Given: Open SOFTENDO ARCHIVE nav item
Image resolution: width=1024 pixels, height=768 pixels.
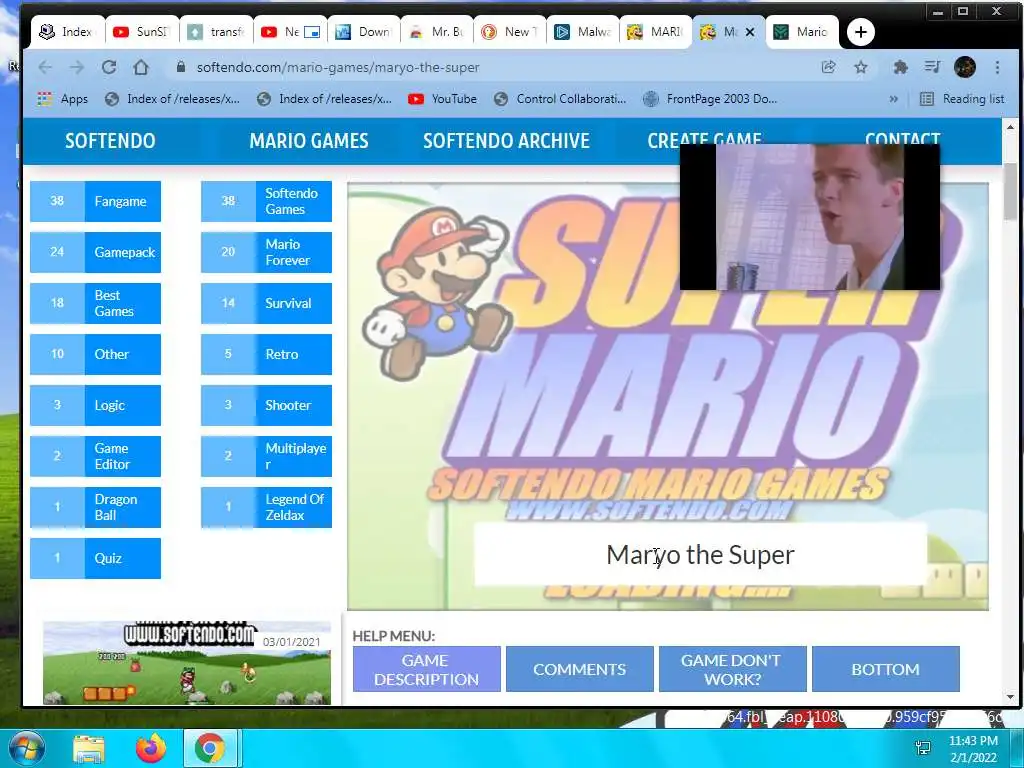Looking at the screenshot, I should (506, 140).
